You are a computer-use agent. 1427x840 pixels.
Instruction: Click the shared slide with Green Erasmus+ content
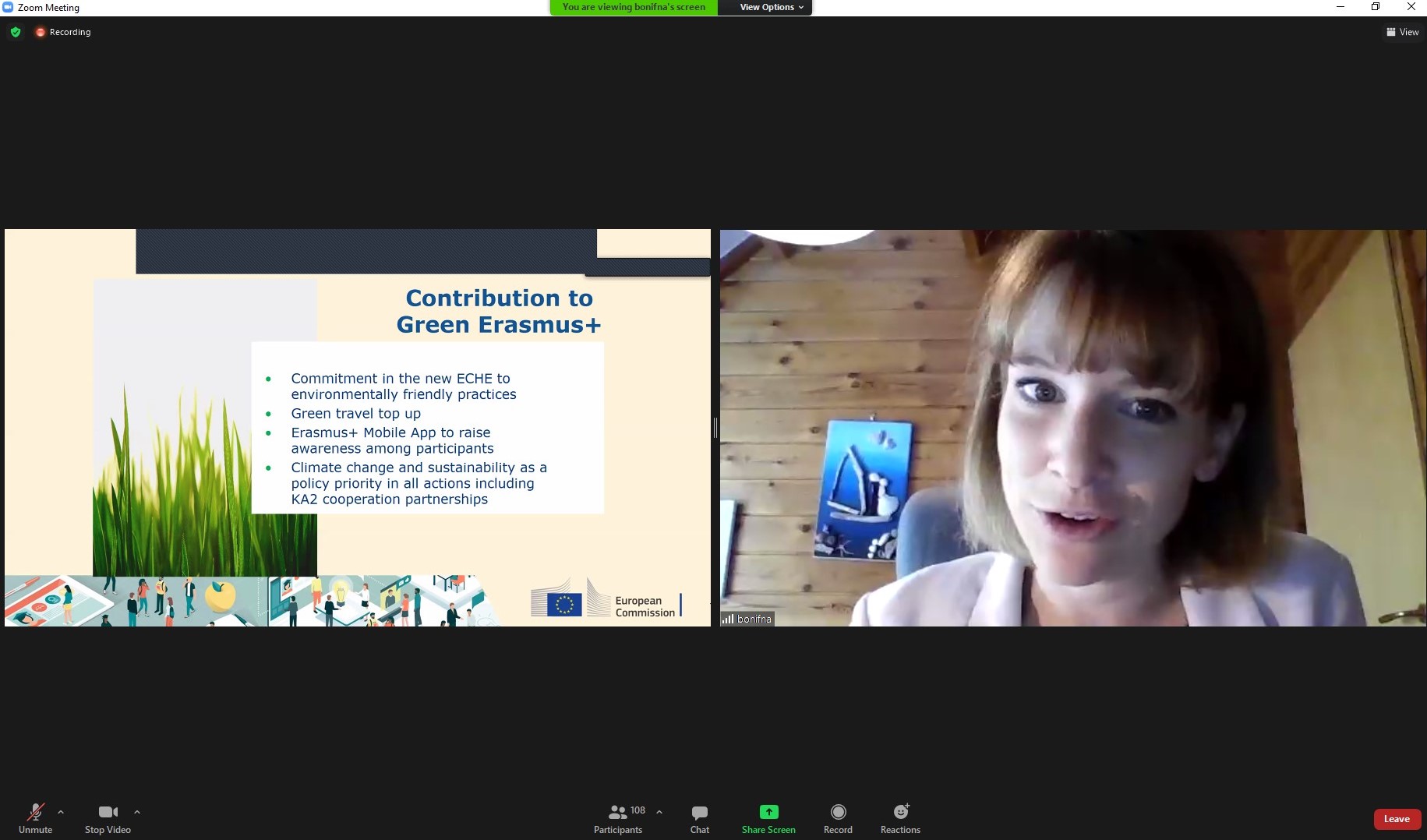tap(358, 428)
